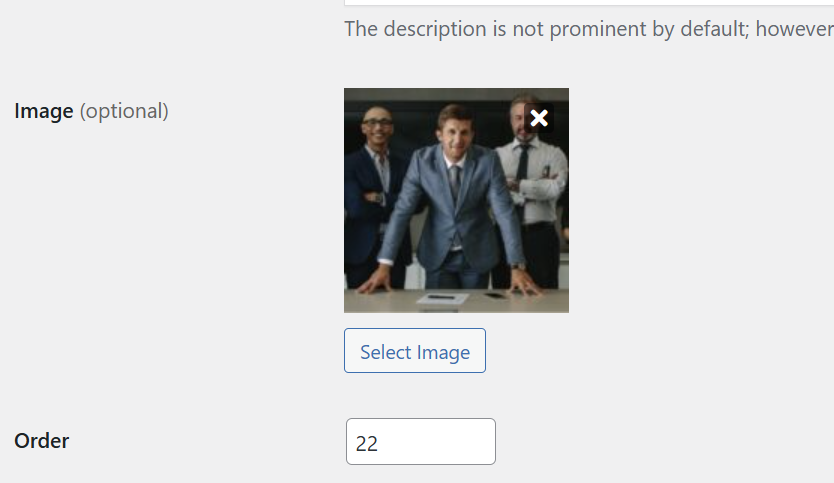Screen dimensions: 834x483
Task: Click the word "Select" on the image button
Action: pyautogui.click(x=386, y=352)
